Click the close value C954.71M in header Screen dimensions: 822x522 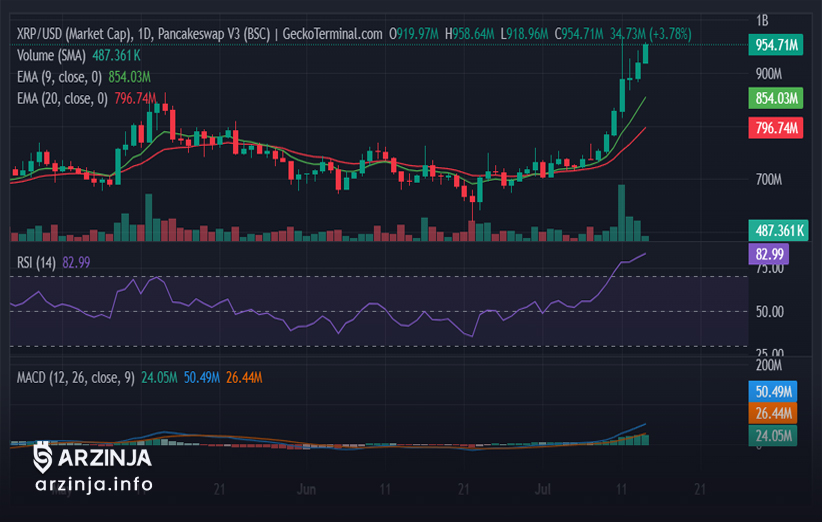coord(579,34)
